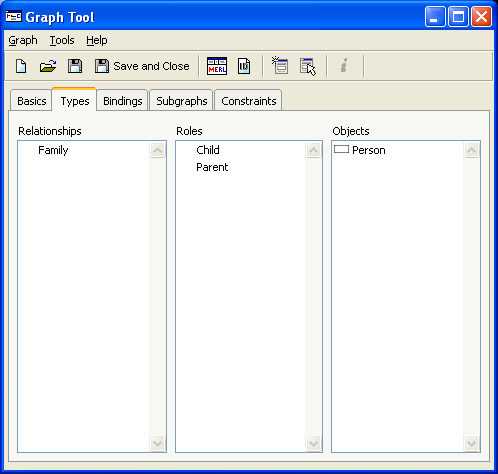Click the greyed-out info icon

(x=344, y=65)
